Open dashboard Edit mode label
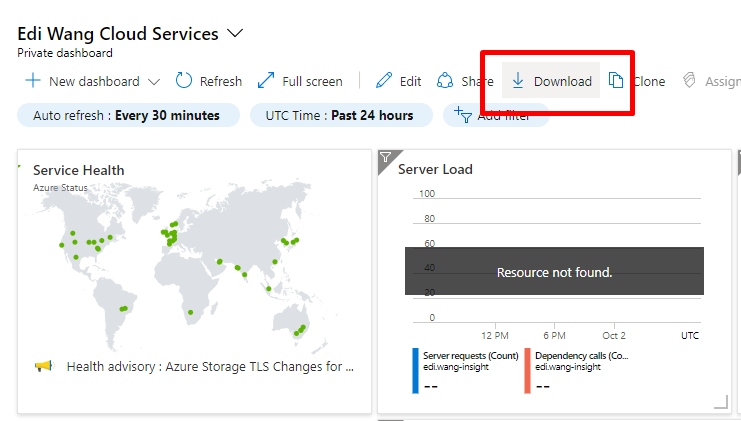Screen dimensions: 741x421 410,82
